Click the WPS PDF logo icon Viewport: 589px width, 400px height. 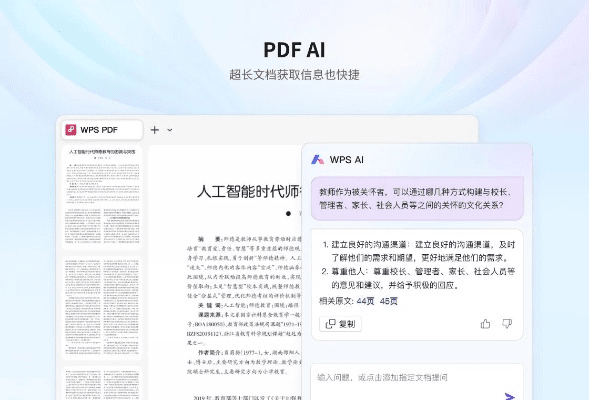71,130
